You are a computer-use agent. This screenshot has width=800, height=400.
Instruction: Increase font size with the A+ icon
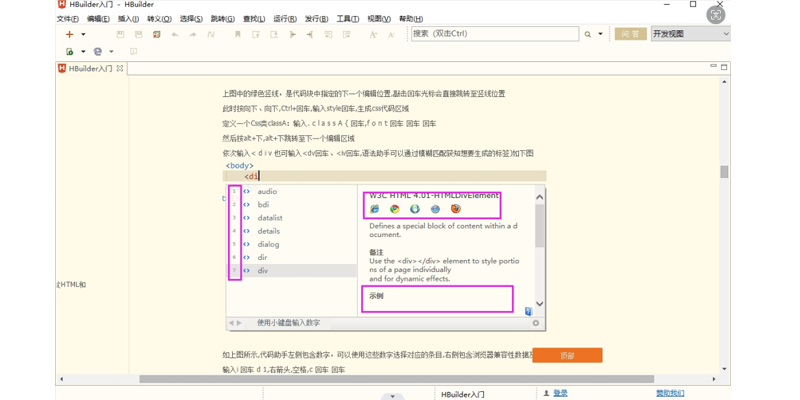coord(373,35)
